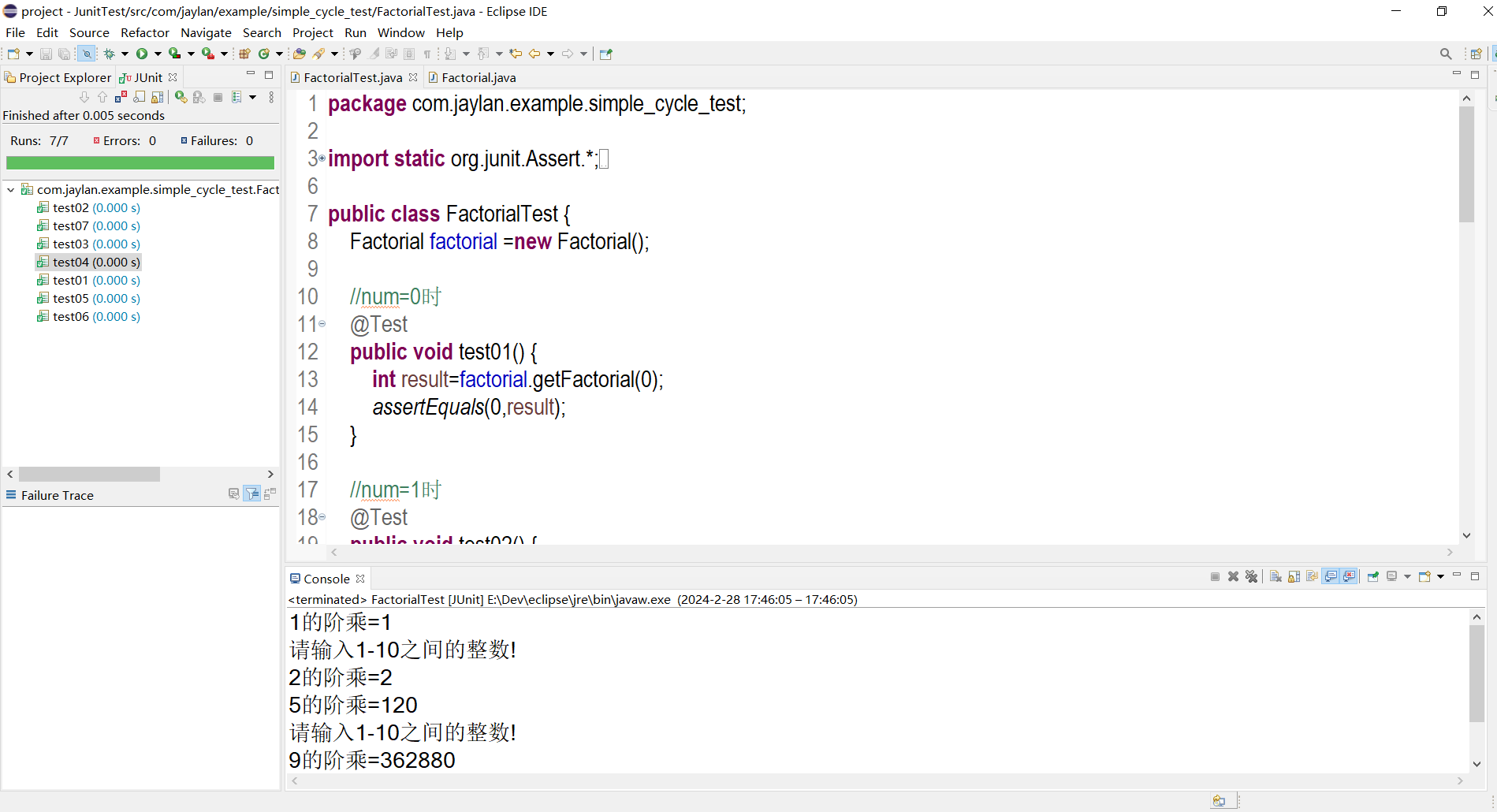Image resolution: width=1497 pixels, height=812 pixels.
Task: Click Compare Actual With Expected icon
Action: [270, 494]
